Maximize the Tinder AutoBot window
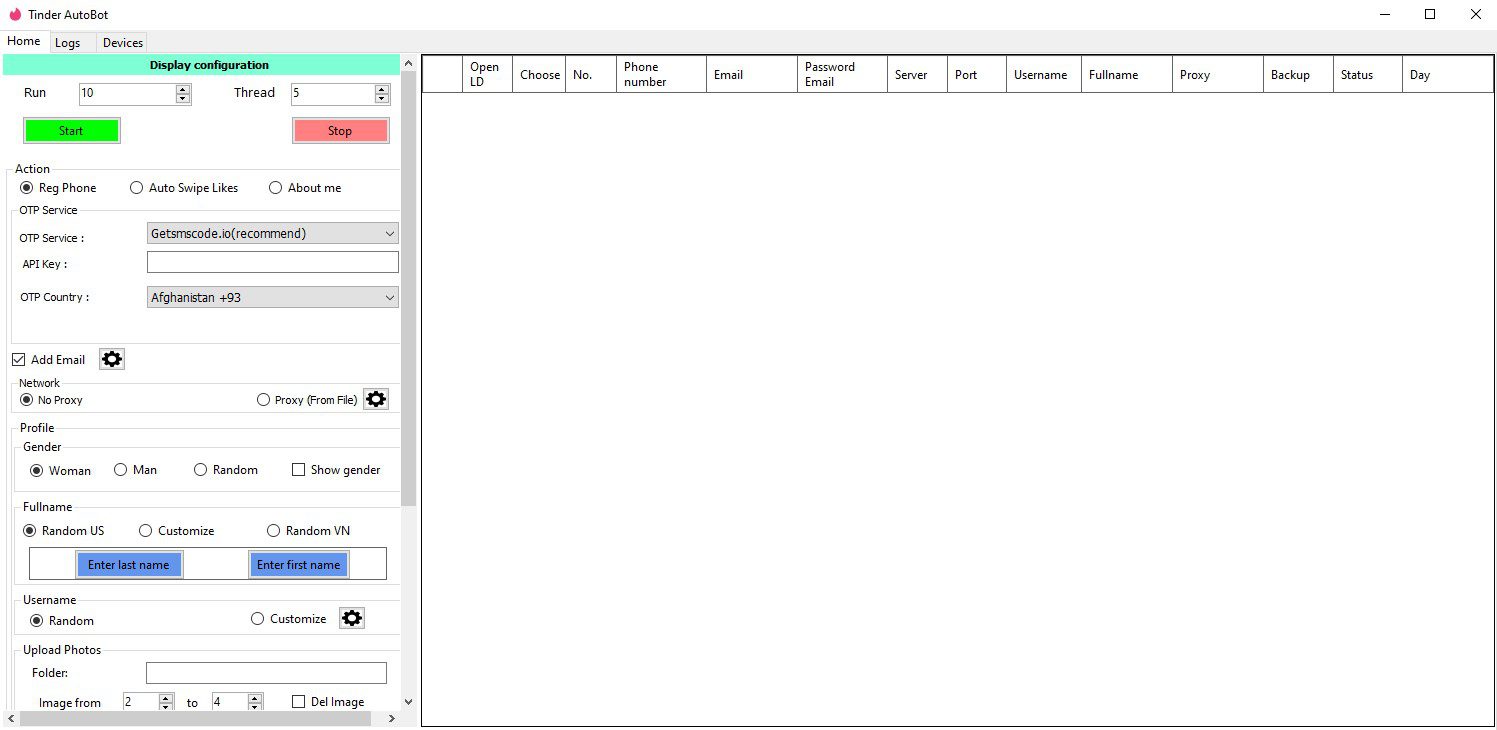The image size is (1497, 730). tap(1430, 14)
